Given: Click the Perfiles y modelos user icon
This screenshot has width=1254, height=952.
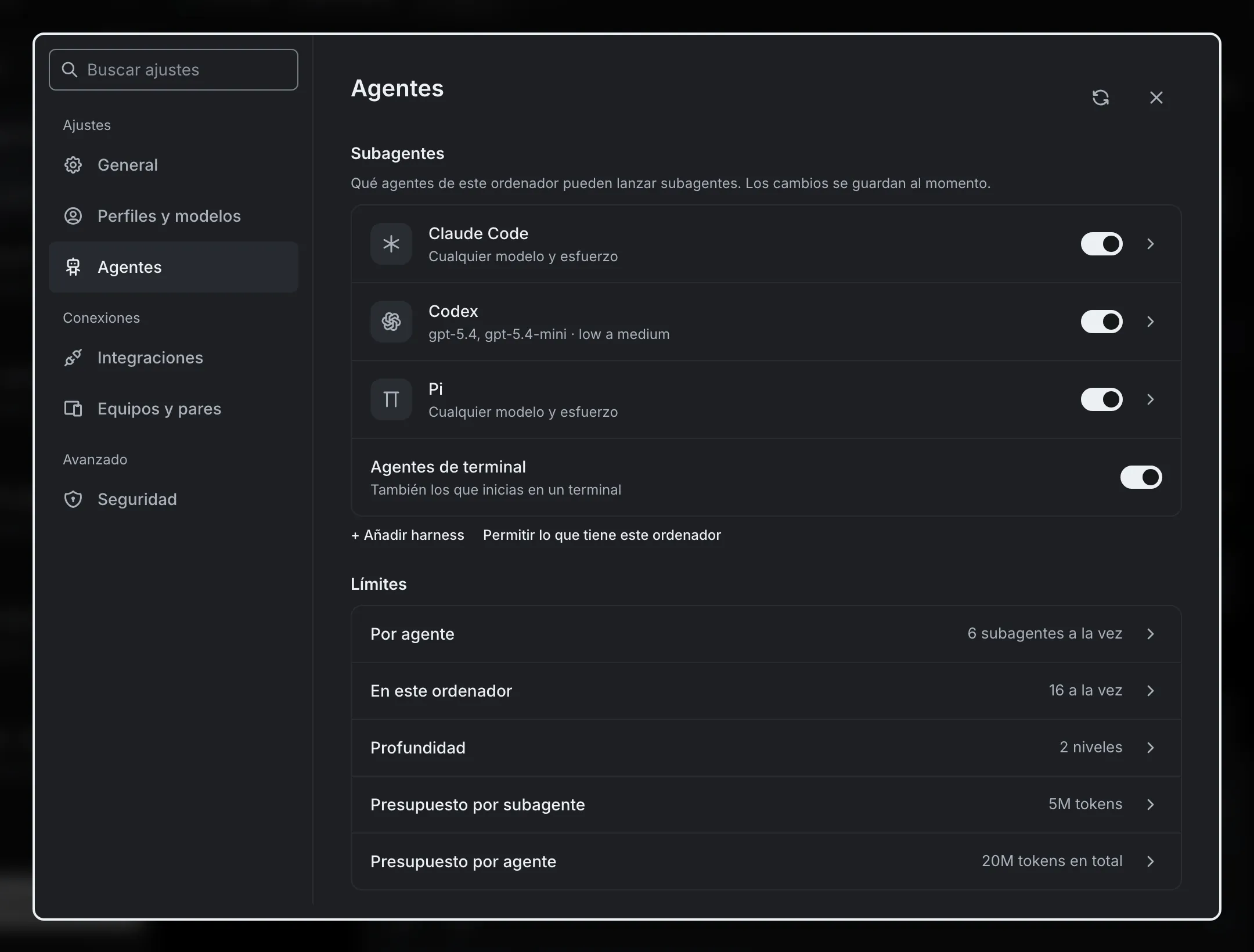Looking at the screenshot, I should point(73,216).
